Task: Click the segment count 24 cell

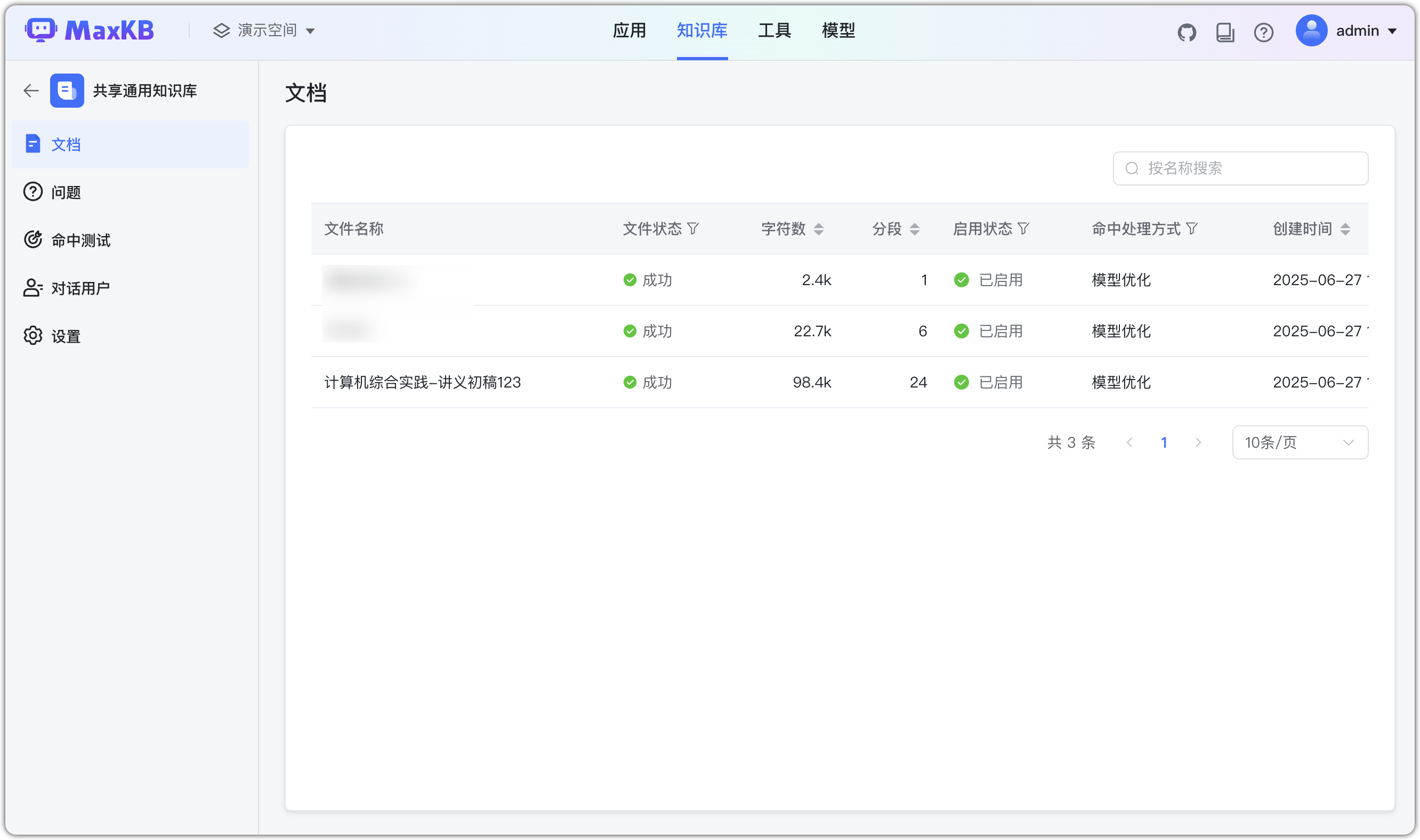Action: (918, 382)
